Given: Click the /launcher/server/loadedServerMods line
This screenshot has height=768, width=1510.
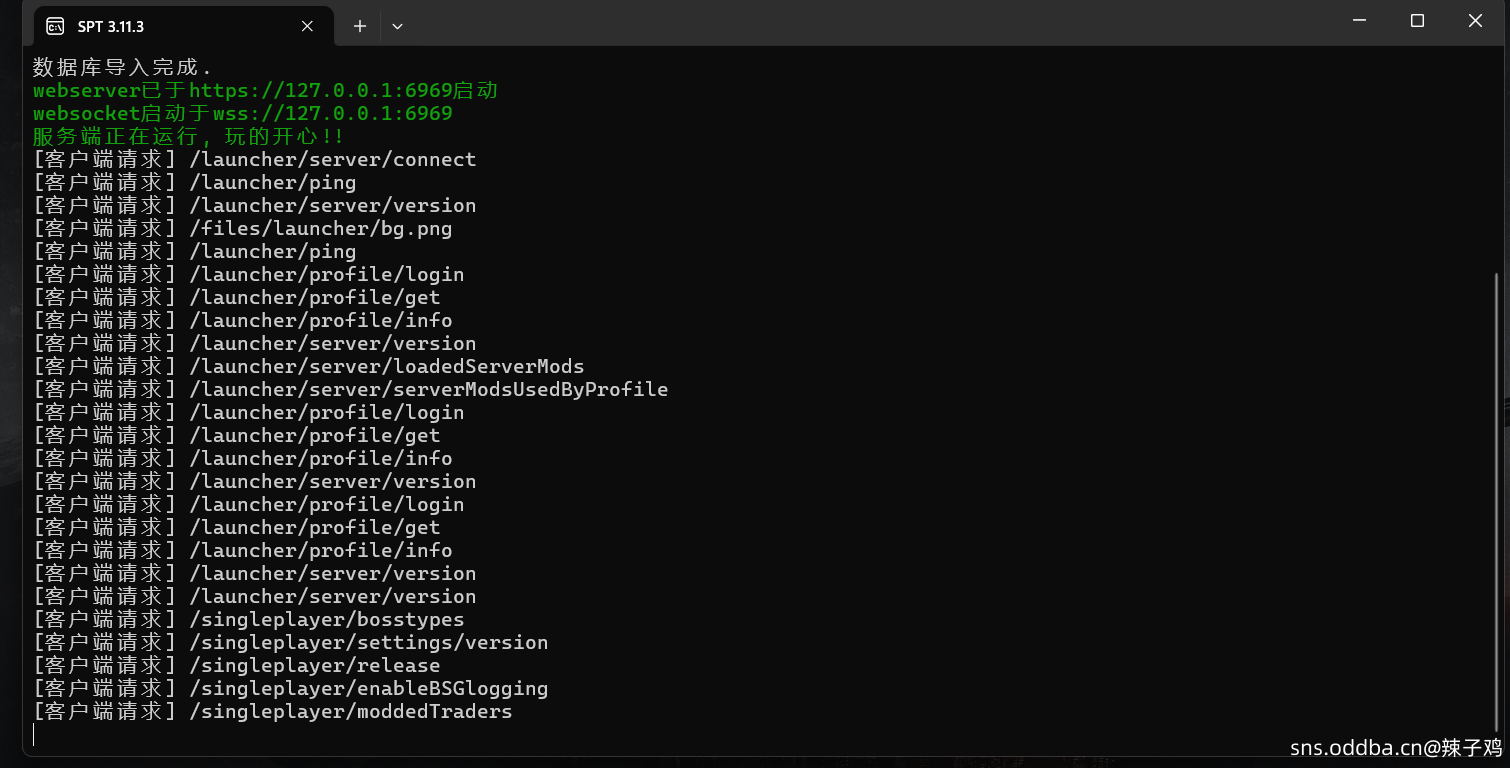Looking at the screenshot, I should point(308,366).
